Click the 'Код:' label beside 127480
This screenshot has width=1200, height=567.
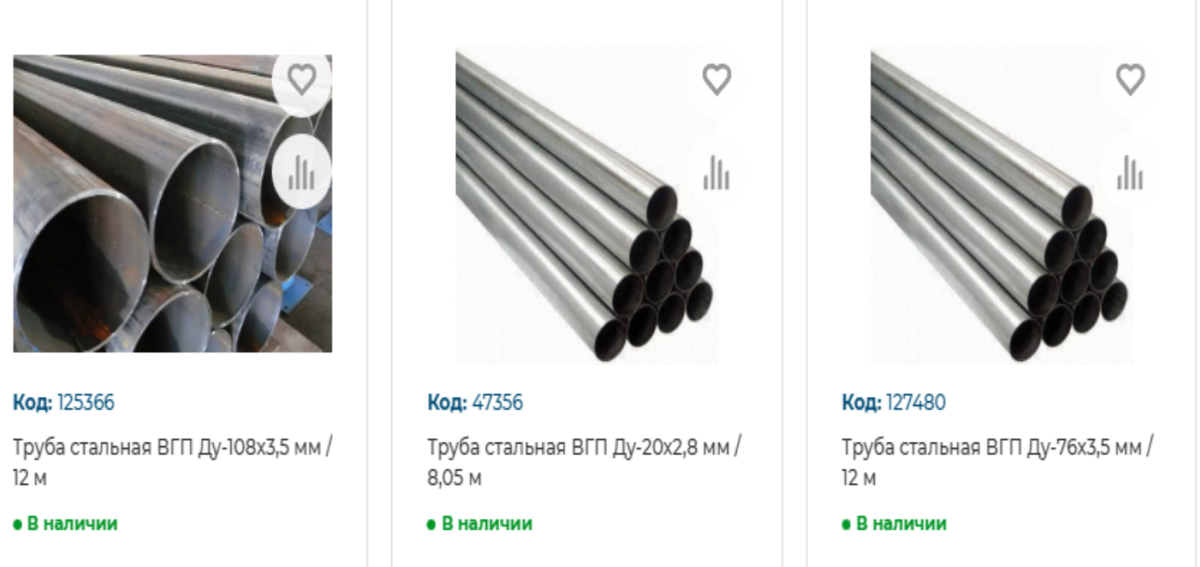click(862, 403)
